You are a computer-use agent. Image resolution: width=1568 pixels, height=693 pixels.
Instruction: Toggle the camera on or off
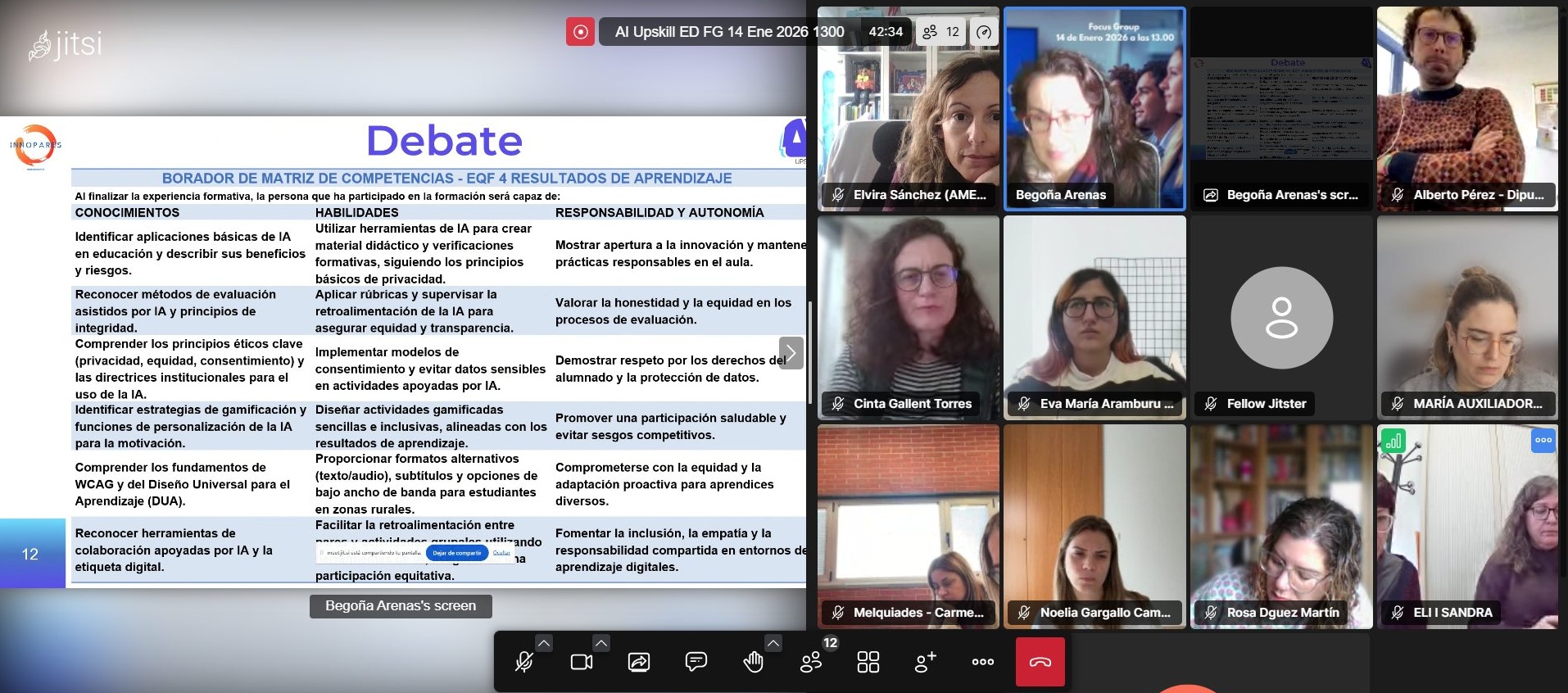tap(582, 662)
